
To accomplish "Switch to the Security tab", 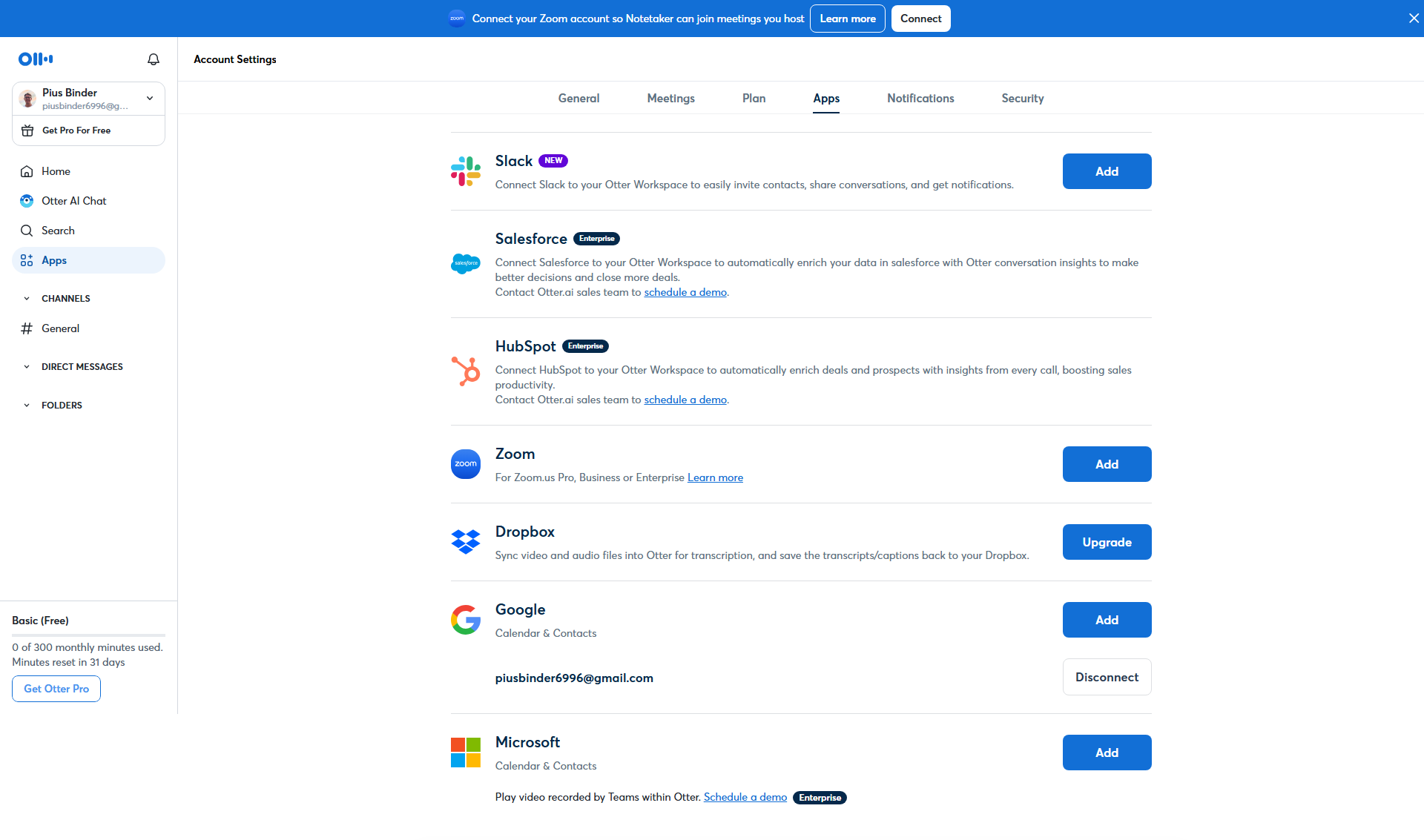I will (1022, 99).
